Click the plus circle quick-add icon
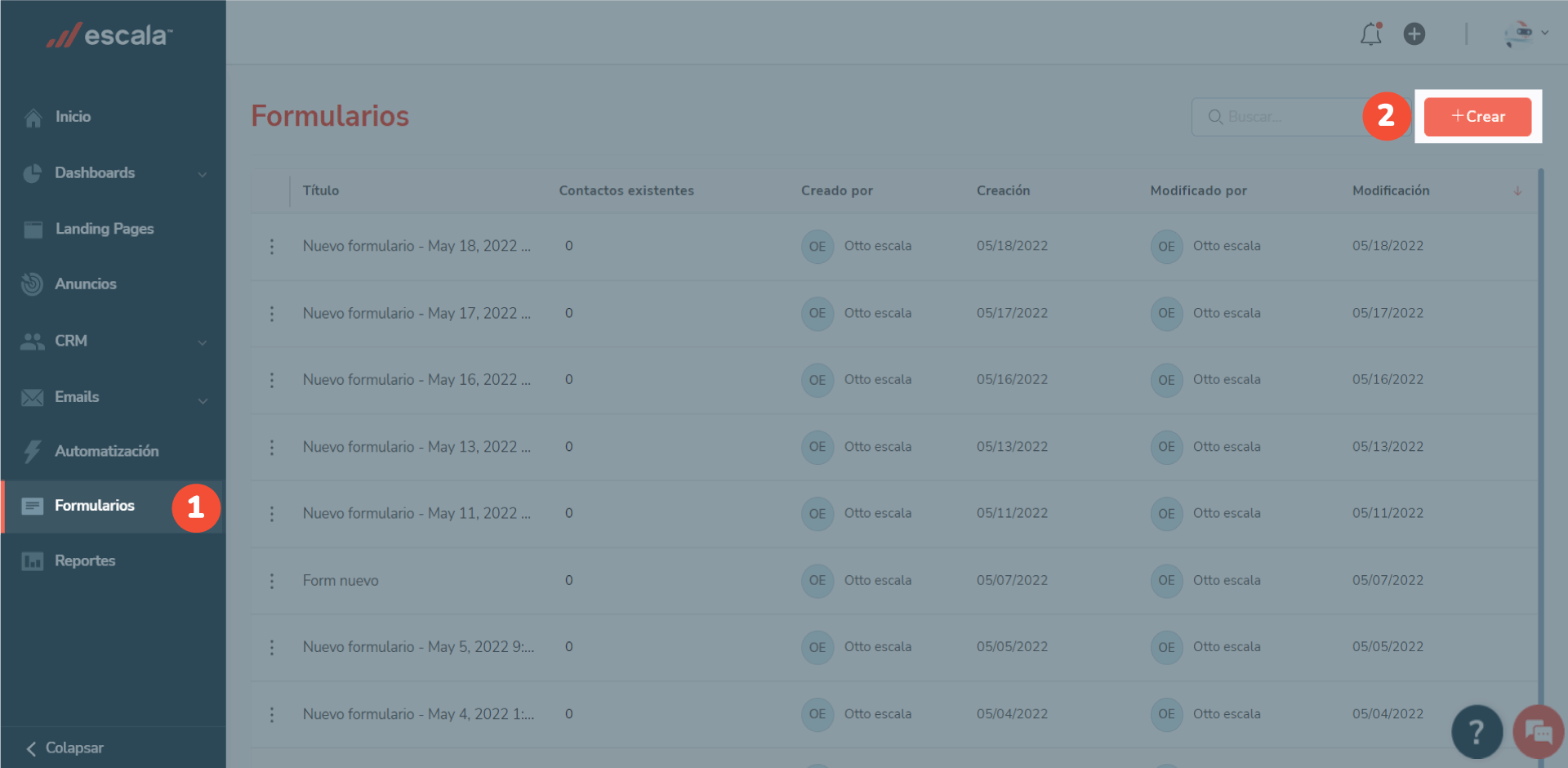This screenshot has height=768, width=1568. 1414,34
